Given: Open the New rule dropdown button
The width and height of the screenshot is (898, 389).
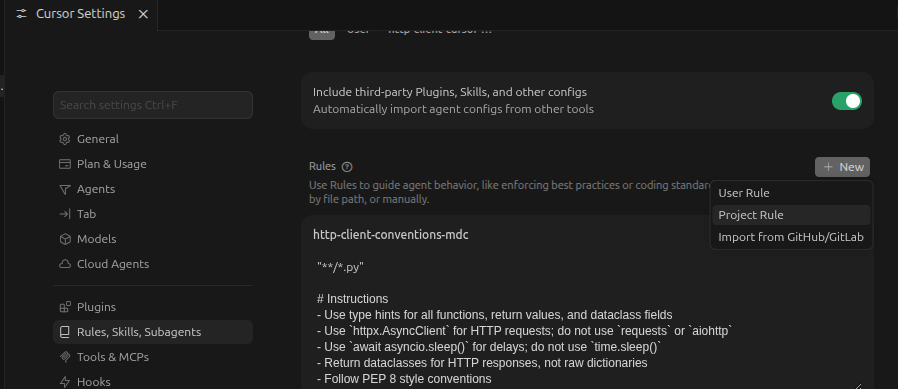Looking at the screenshot, I should click(x=842, y=167).
